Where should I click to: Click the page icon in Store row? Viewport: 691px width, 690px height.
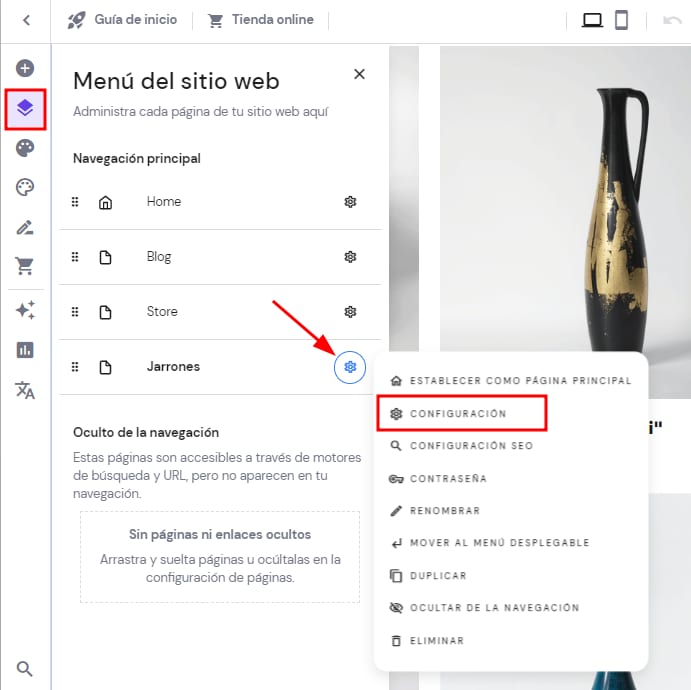[x=105, y=312]
